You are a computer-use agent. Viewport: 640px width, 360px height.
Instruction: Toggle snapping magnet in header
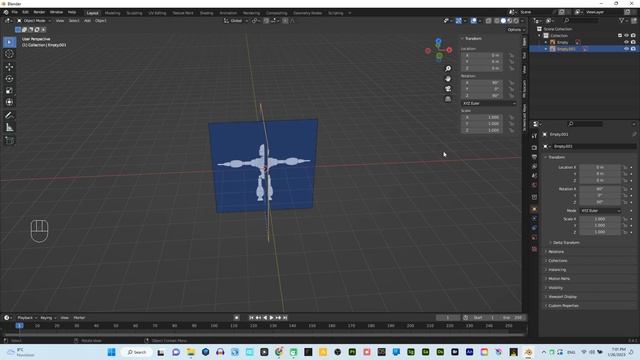click(x=266, y=20)
